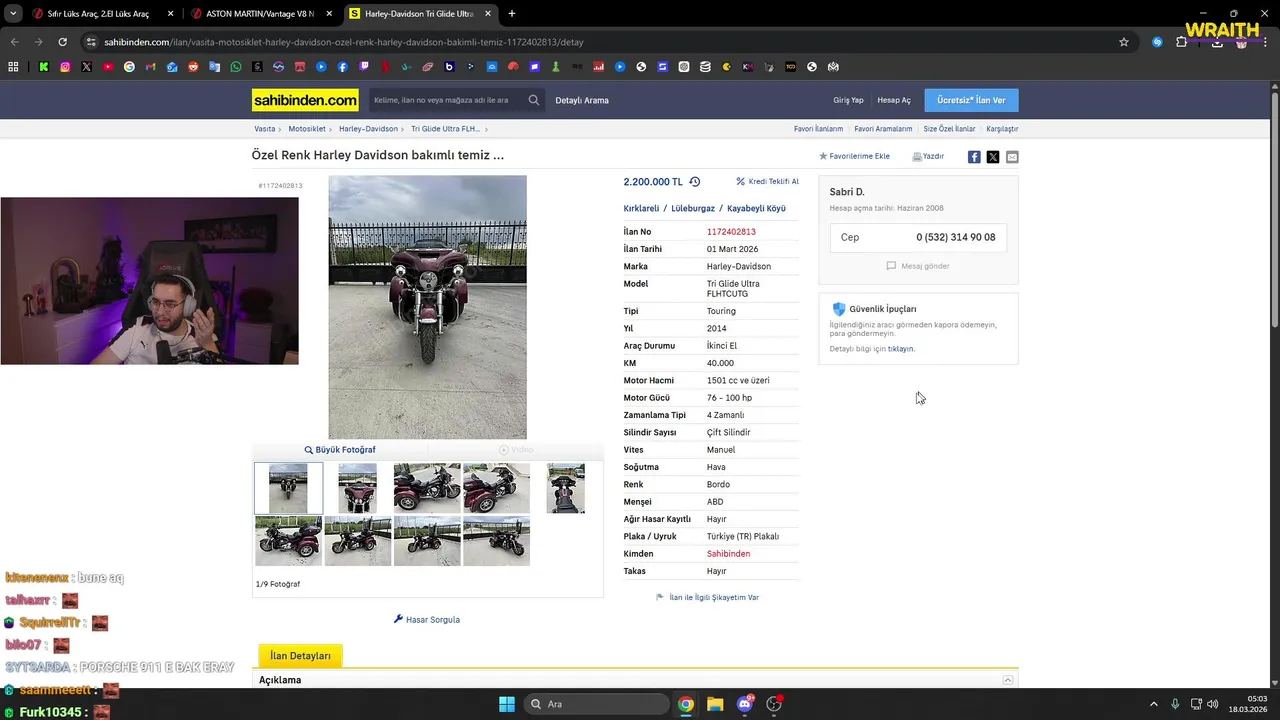Open the Twitch bookmark icon
This screenshot has height=720, width=1280.
(x=364, y=67)
